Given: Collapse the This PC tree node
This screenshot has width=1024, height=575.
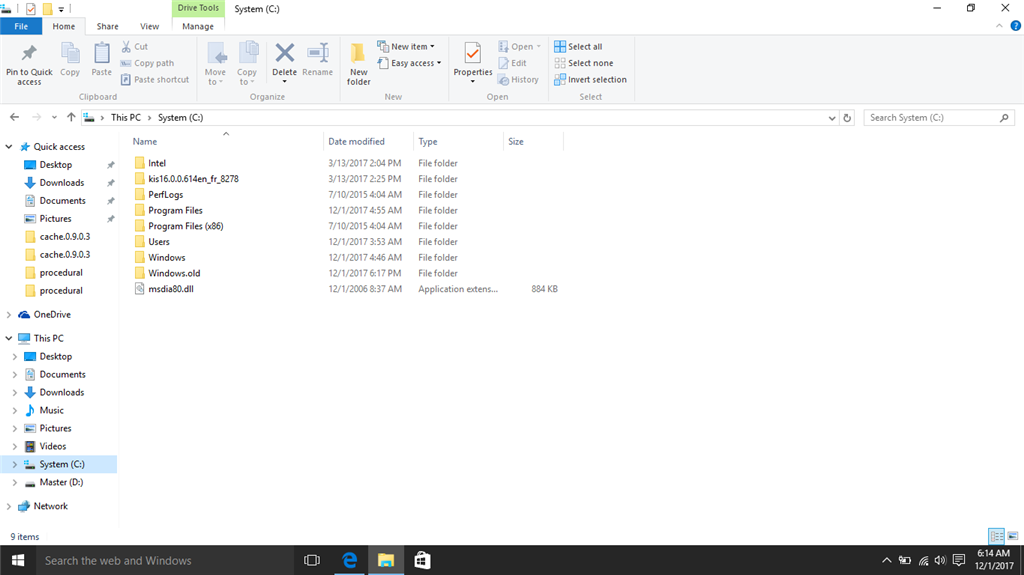Looking at the screenshot, I should coord(9,338).
